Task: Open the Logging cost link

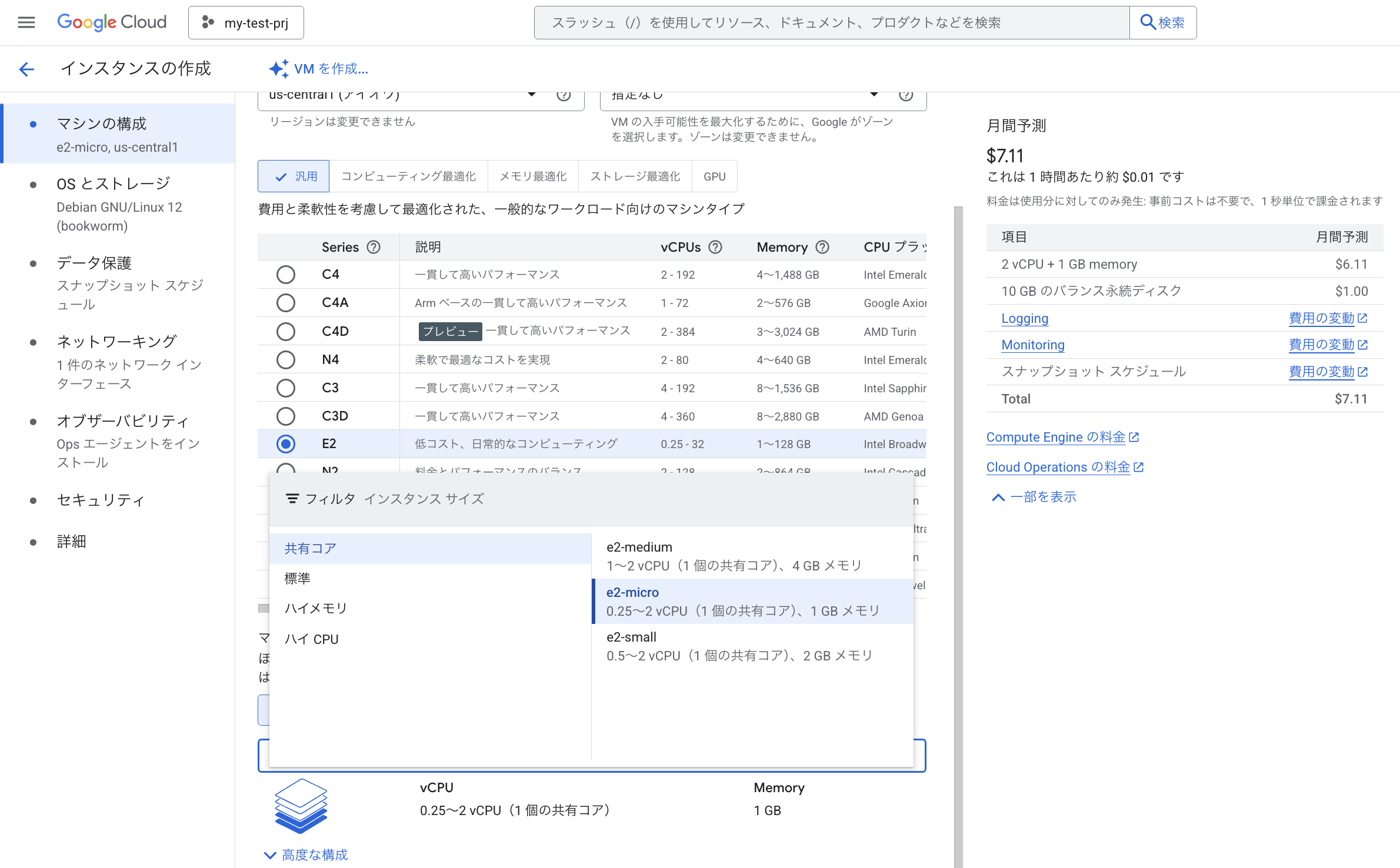Action: (1024, 318)
